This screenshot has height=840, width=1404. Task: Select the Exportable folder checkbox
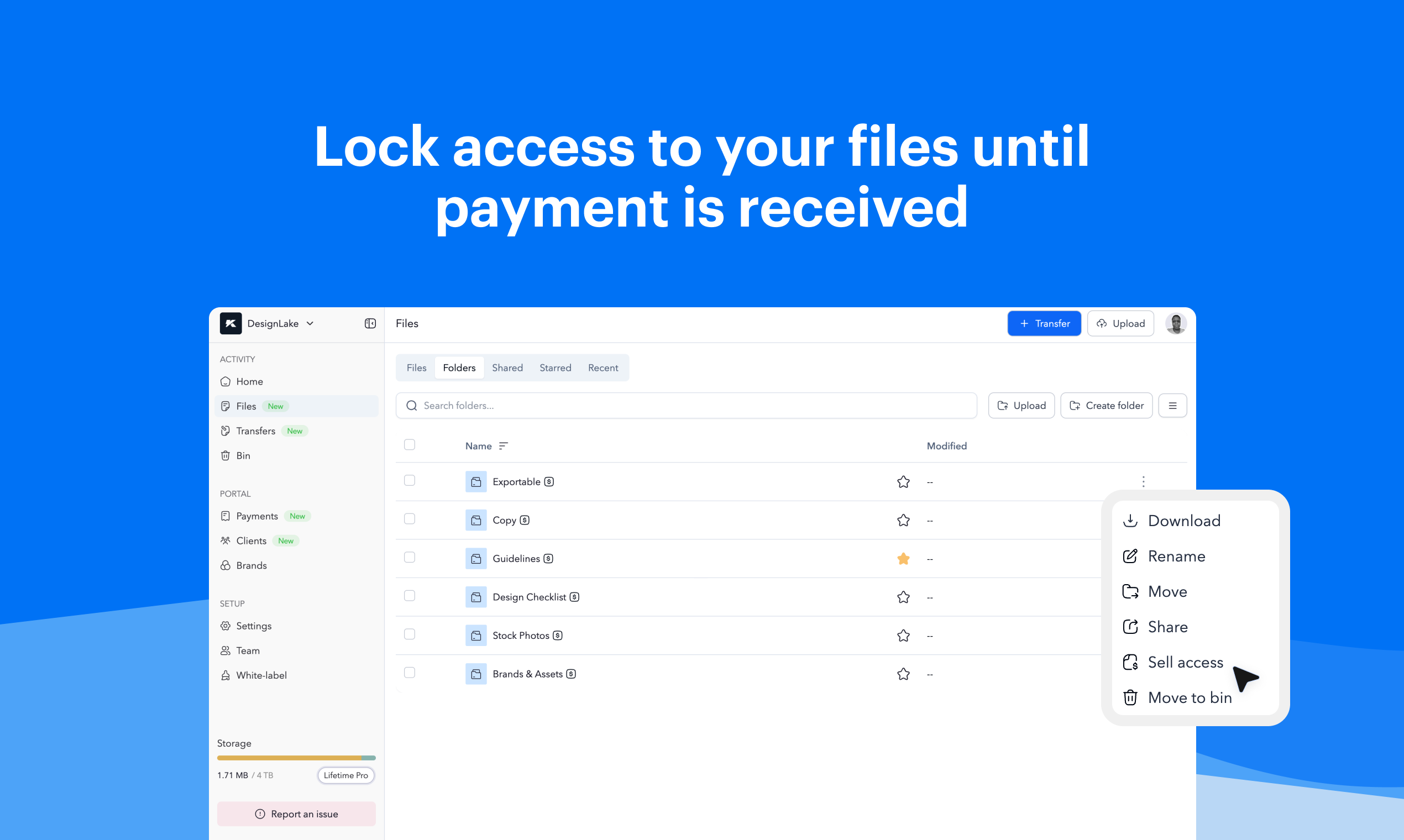pyautogui.click(x=409, y=481)
